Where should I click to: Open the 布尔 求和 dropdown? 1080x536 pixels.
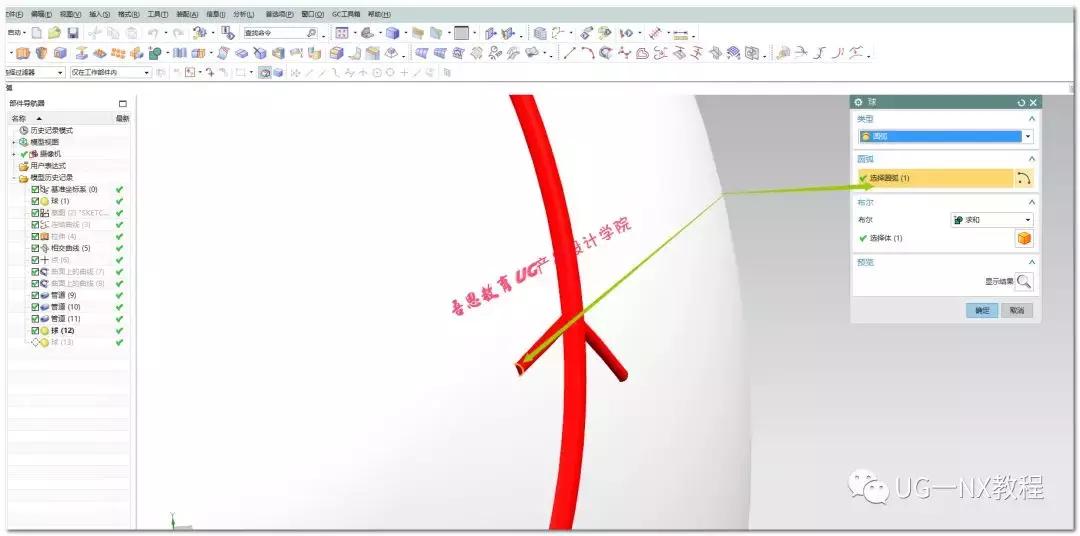click(1027, 219)
